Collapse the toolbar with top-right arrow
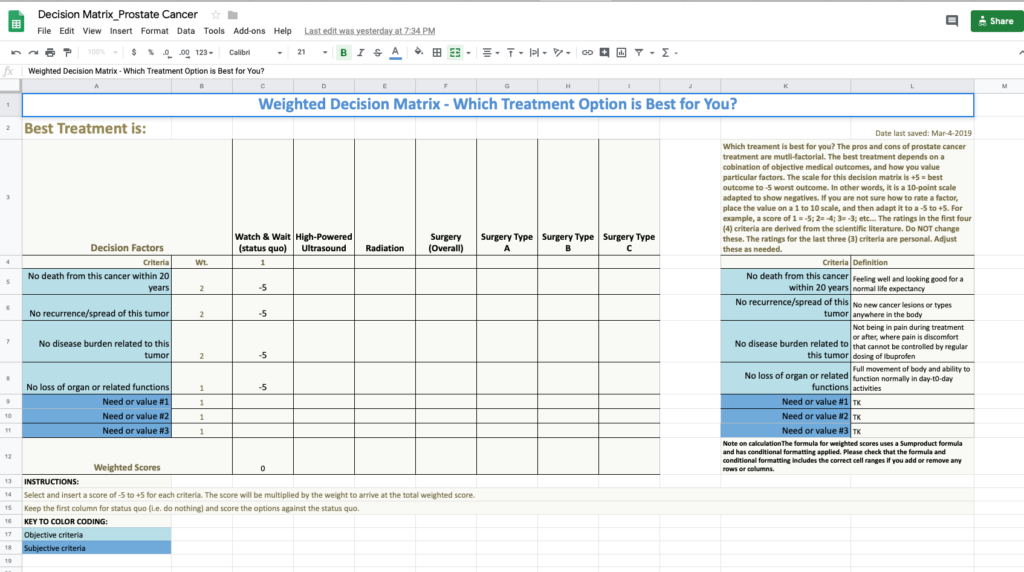Image resolution: width=1024 pixels, height=572 pixels. (1020, 53)
